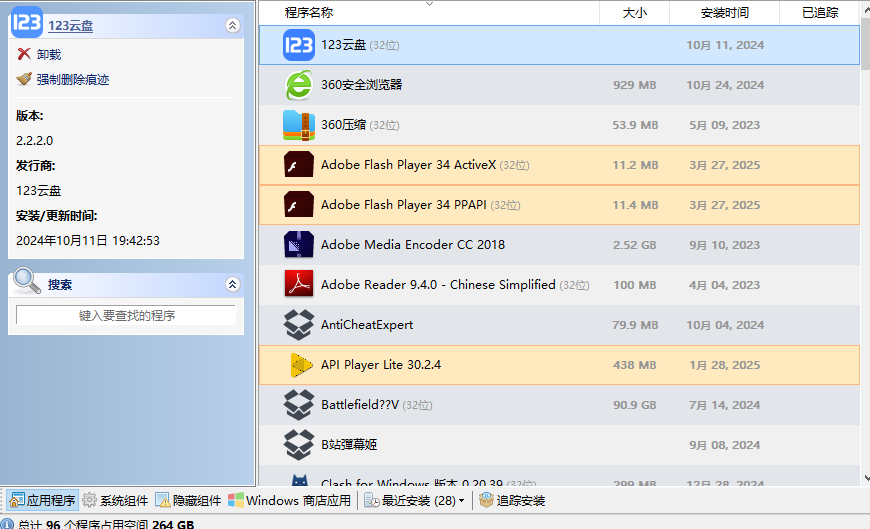Open the Windows 商店应用 tab

click(289, 501)
